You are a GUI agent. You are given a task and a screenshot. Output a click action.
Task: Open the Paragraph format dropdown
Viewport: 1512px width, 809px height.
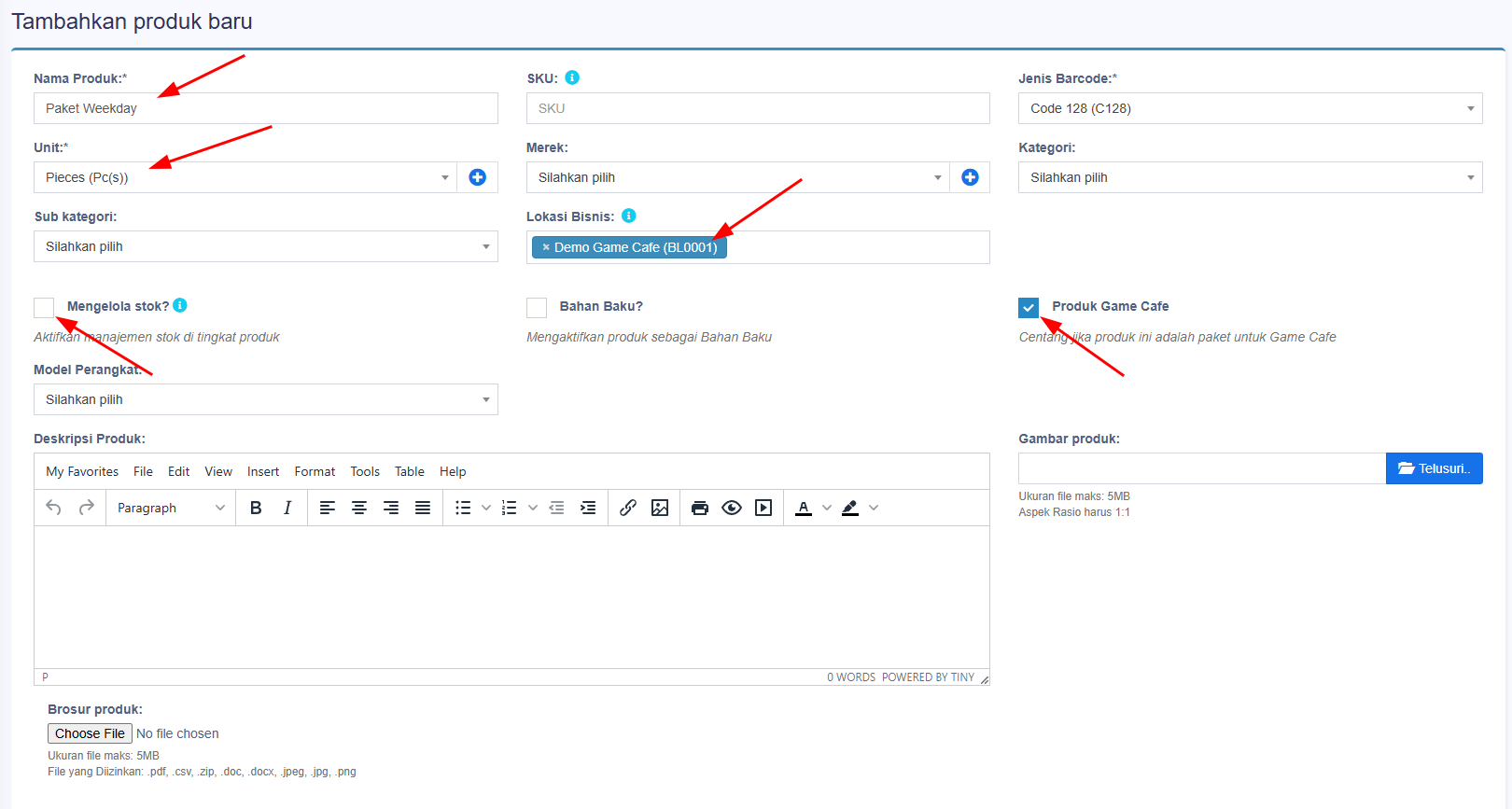171,508
